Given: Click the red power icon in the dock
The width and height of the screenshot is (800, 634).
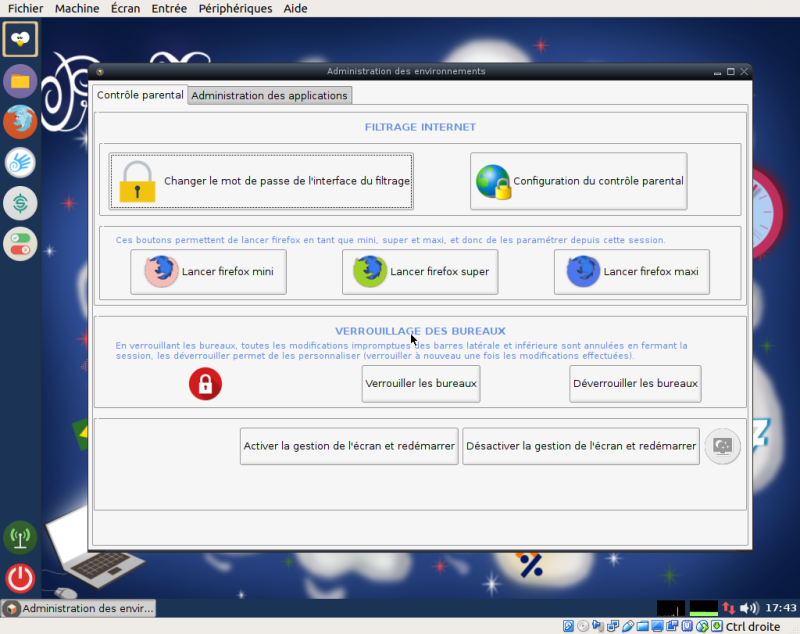Looking at the screenshot, I should pos(20,578).
